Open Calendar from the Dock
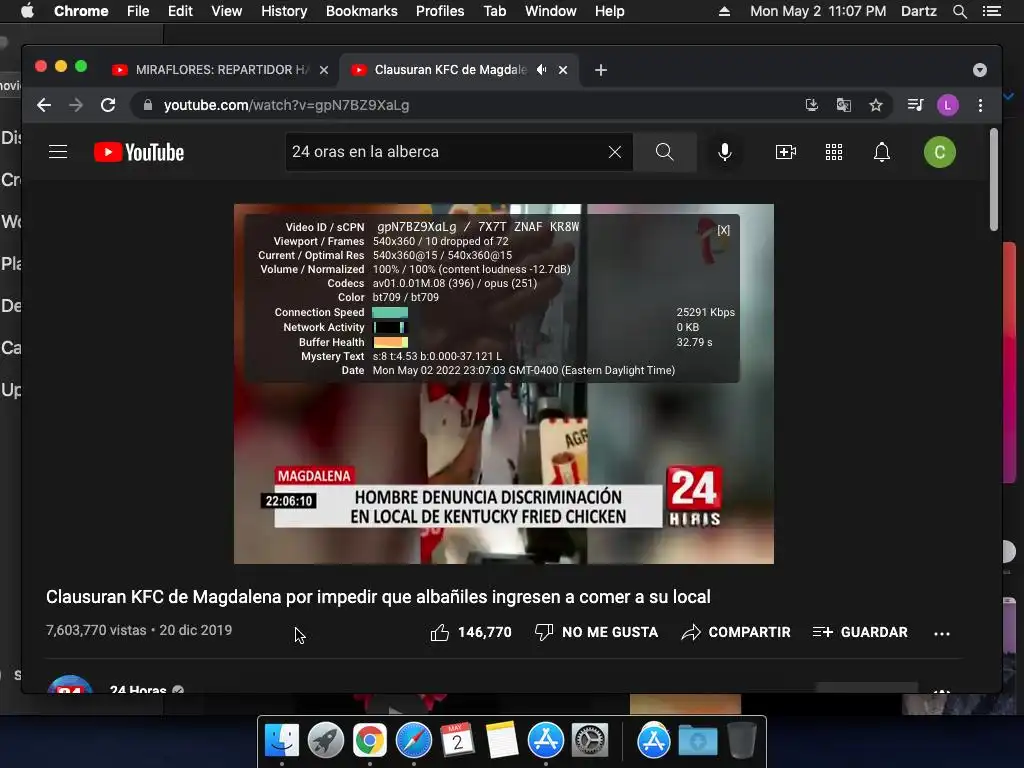 pyautogui.click(x=457, y=741)
